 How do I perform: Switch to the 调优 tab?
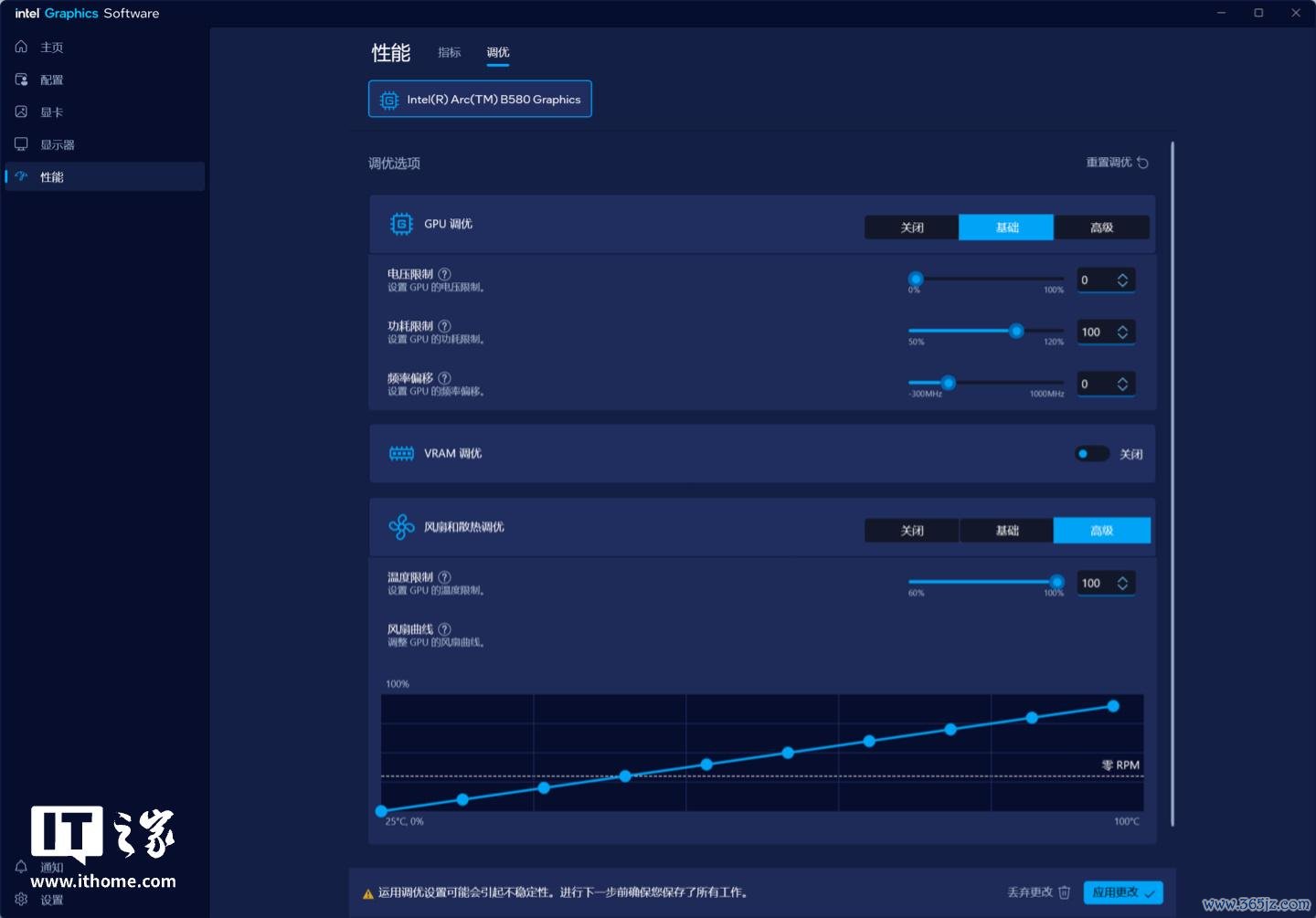(x=498, y=52)
